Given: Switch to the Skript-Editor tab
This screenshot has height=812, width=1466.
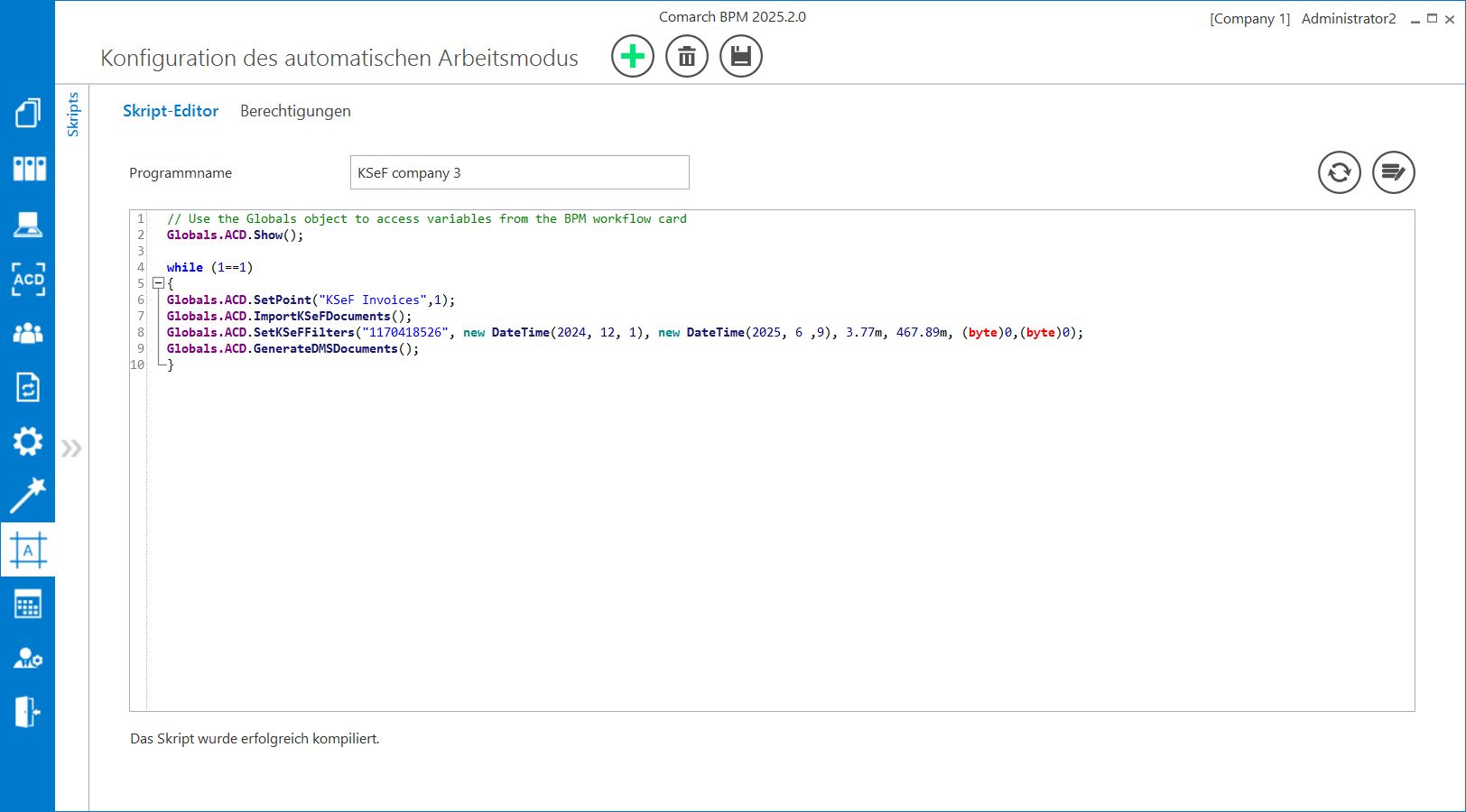Looking at the screenshot, I should 171,111.
